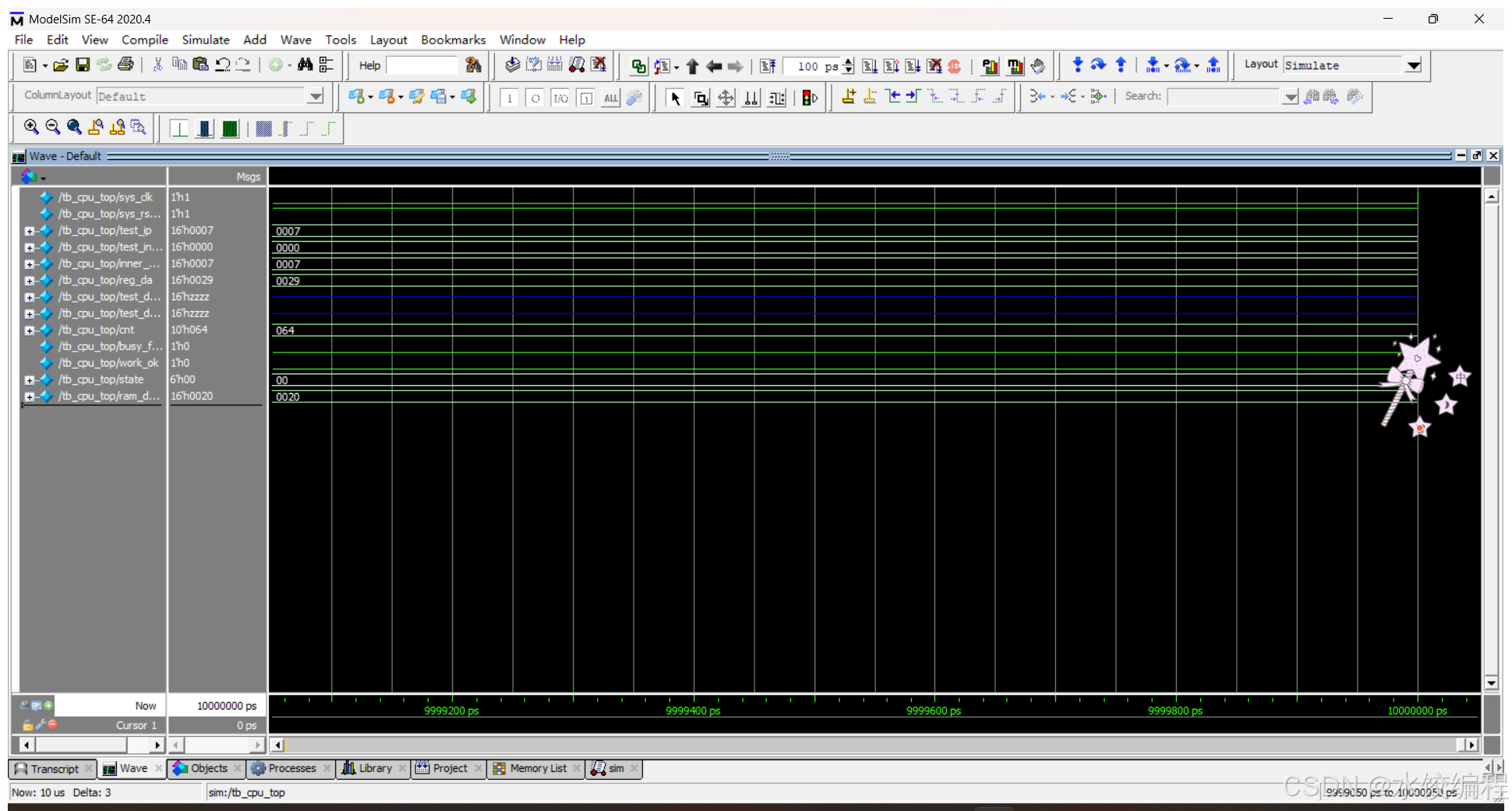Screen dimensions: 1512x811
Task: Click the Run -All icon
Action: point(913,66)
